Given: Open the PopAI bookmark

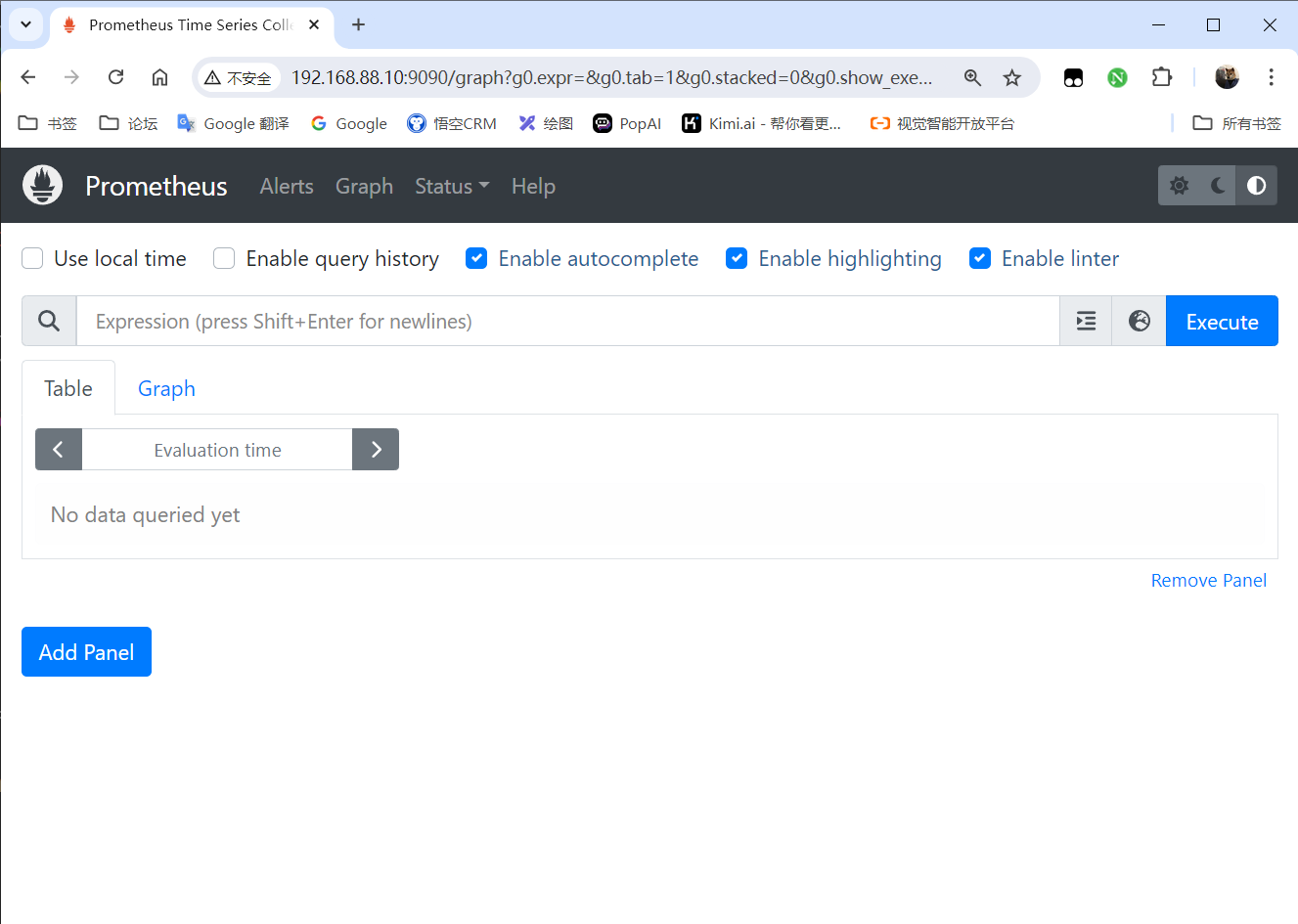Looking at the screenshot, I should pos(627,123).
